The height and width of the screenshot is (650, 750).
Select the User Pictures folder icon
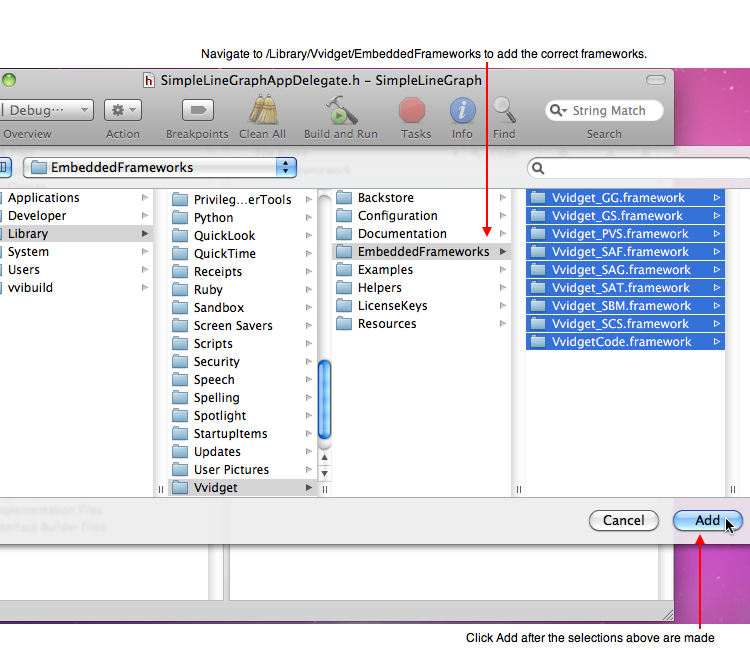(x=180, y=470)
